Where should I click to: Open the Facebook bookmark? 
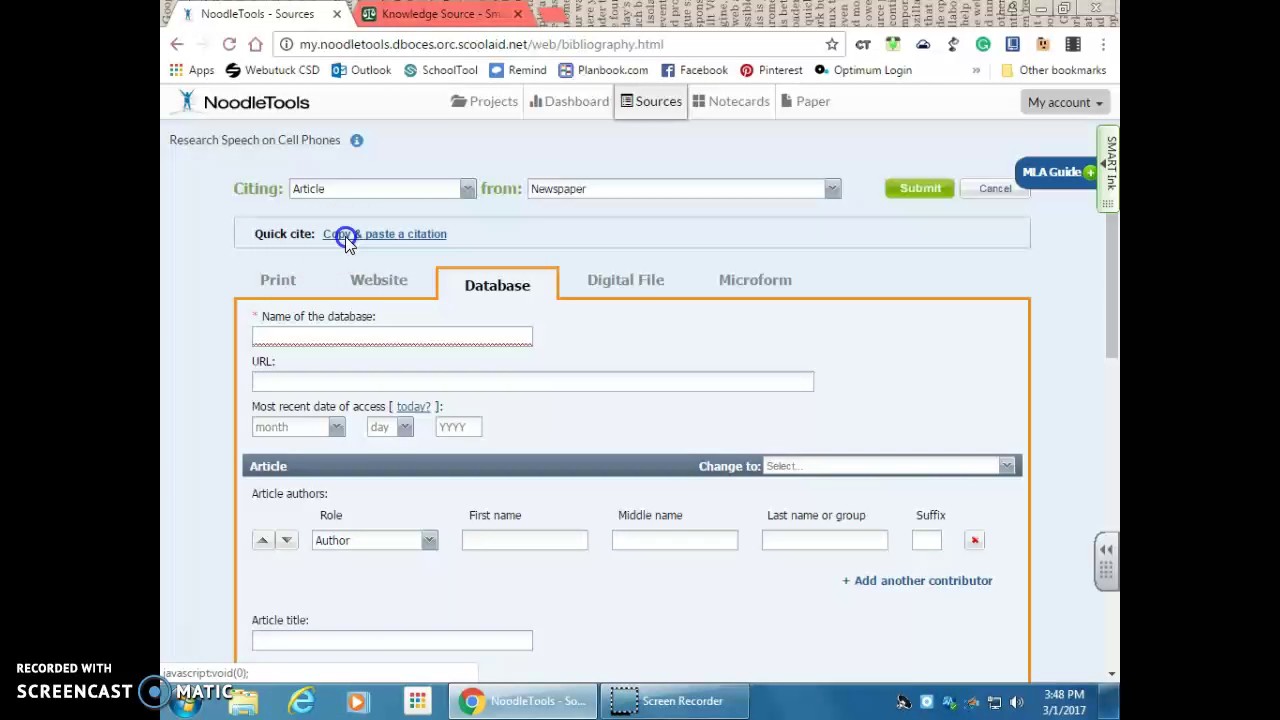(694, 70)
